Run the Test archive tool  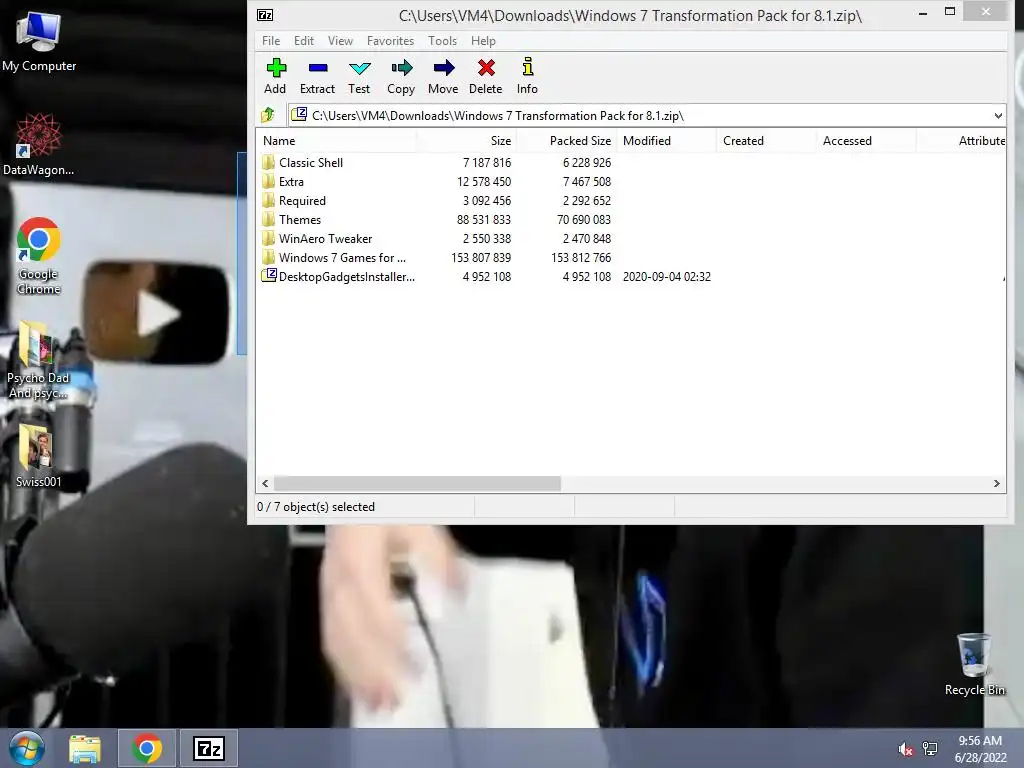[x=359, y=68]
